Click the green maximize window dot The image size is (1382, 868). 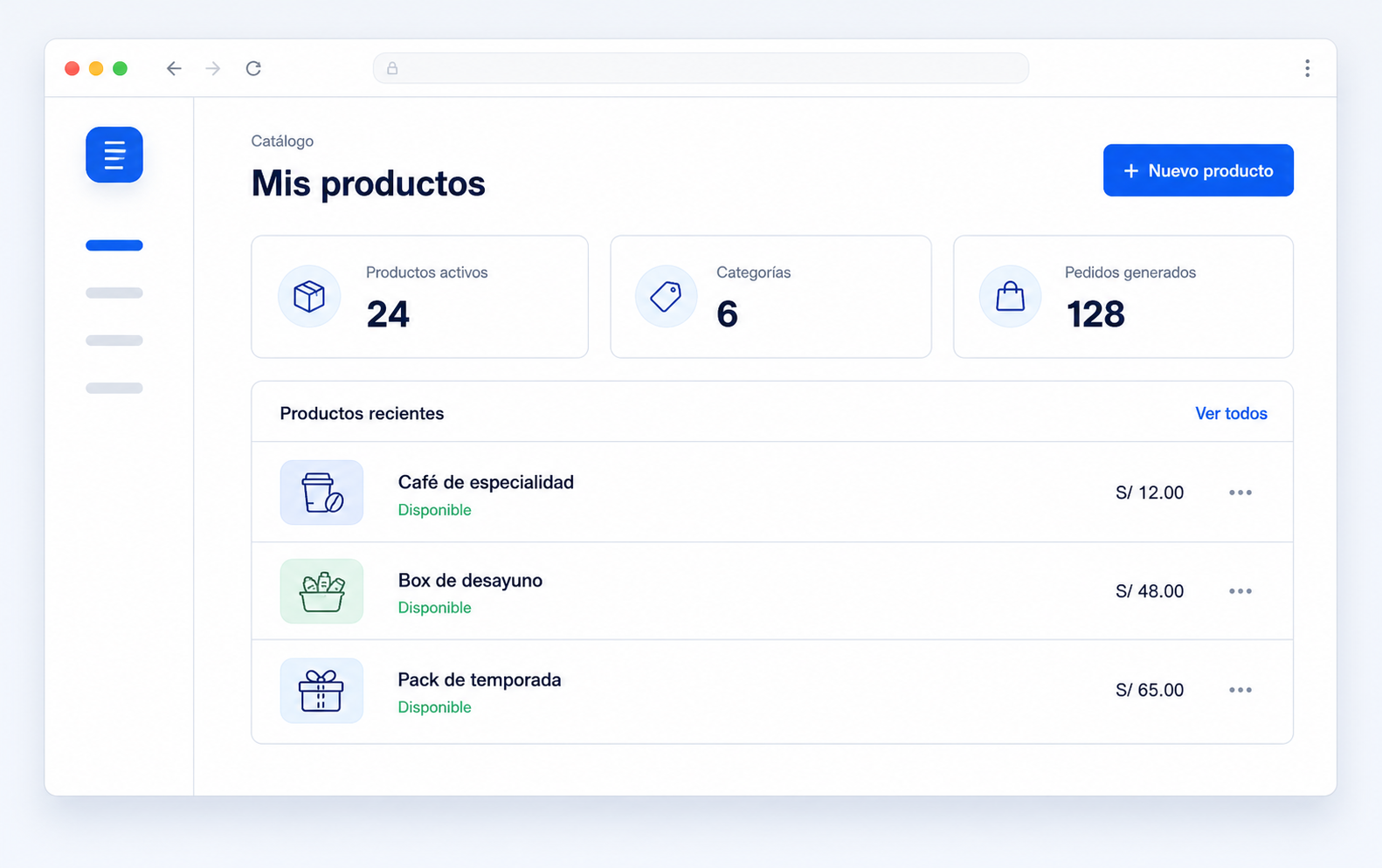click(121, 68)
